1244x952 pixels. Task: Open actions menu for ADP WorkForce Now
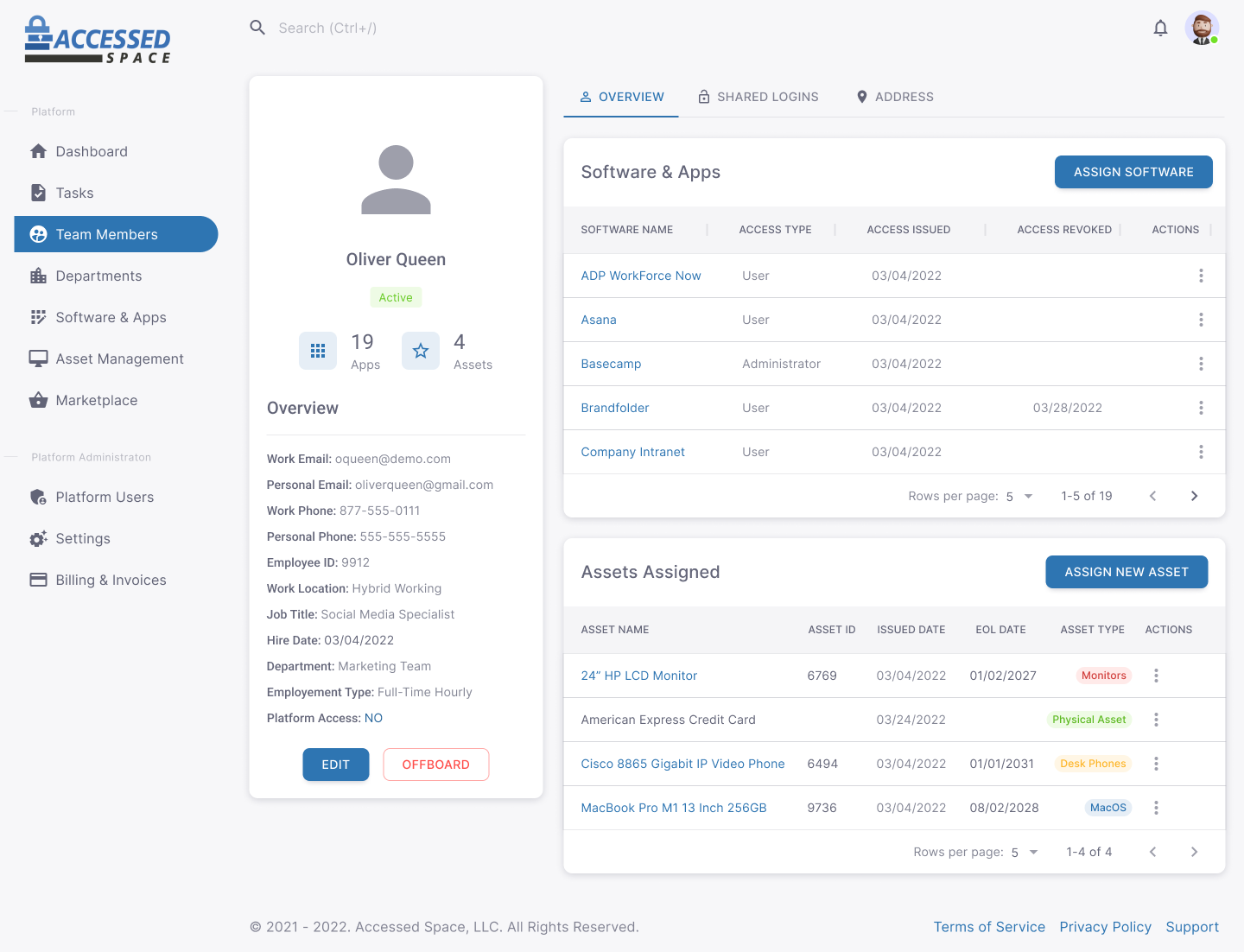pyautogui.click(x=1201, y=276)
